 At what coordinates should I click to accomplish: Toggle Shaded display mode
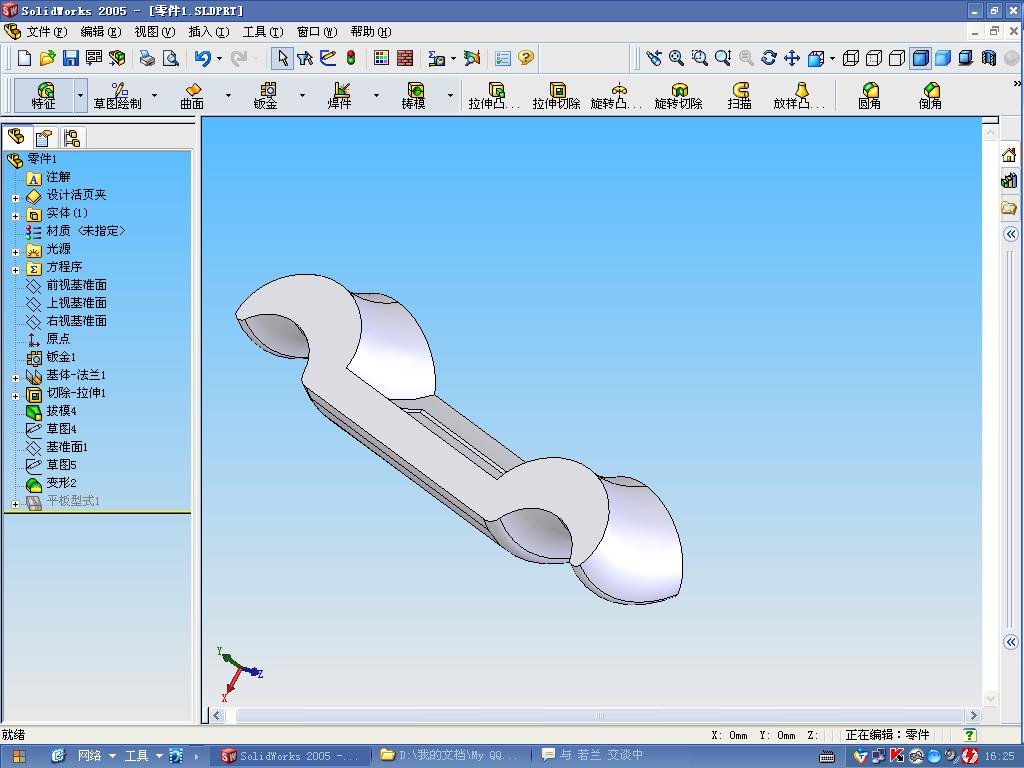coord(942,58)
